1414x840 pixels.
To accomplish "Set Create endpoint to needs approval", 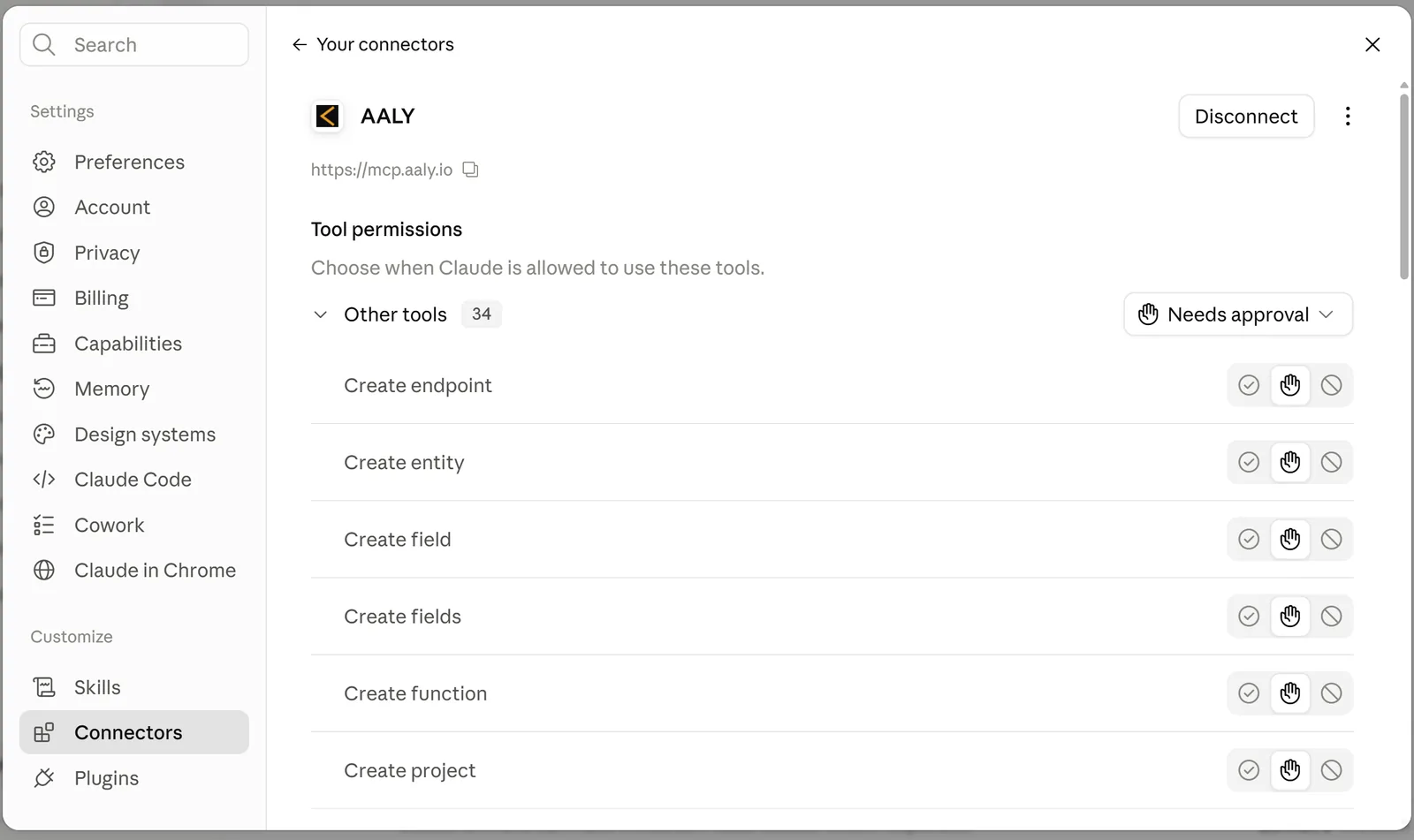I will click(1290, 385).
